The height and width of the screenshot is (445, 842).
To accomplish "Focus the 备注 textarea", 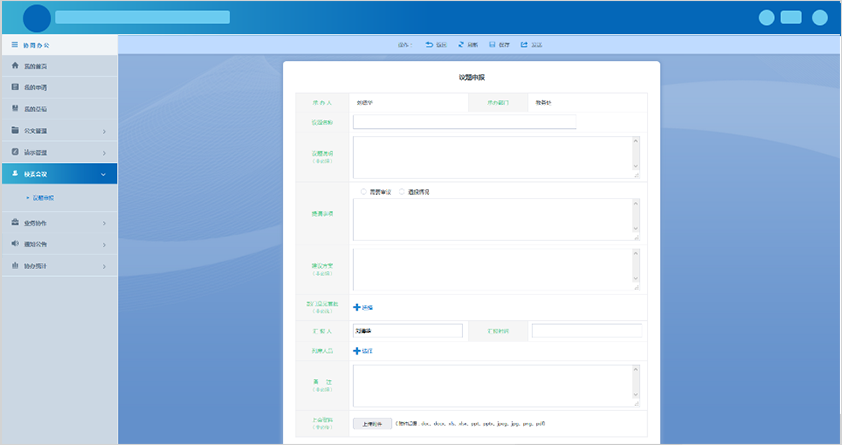I will pyautogui.click(x=496, y=386).
